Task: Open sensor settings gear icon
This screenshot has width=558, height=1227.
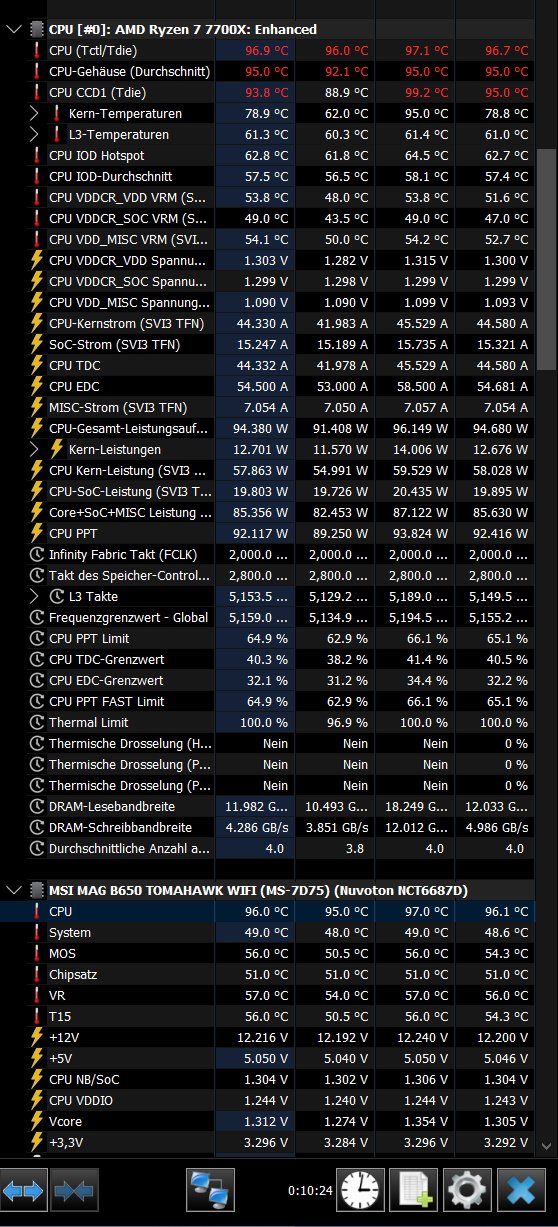Action: pyautogui.click(x=466, y=1190)
